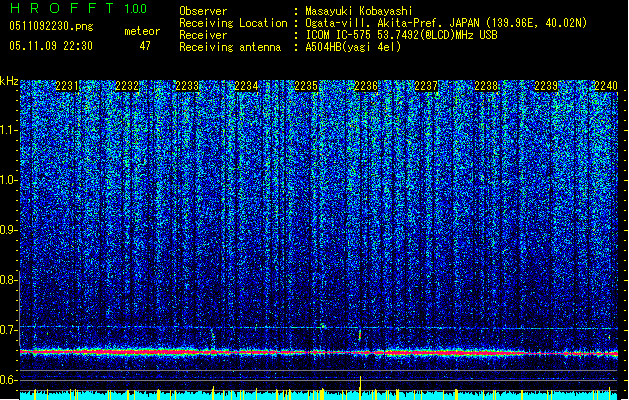Click the date stamp 05.11.09 22:30

click(51, 46)
